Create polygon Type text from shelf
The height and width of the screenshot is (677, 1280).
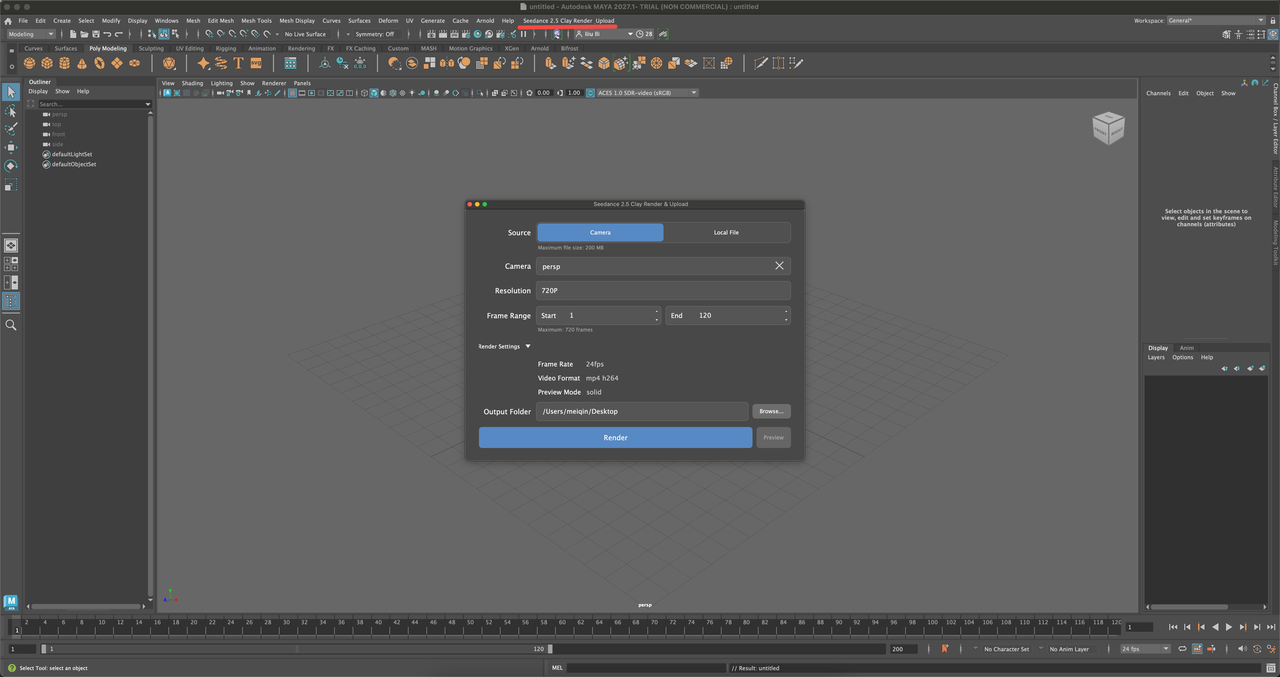238,63
